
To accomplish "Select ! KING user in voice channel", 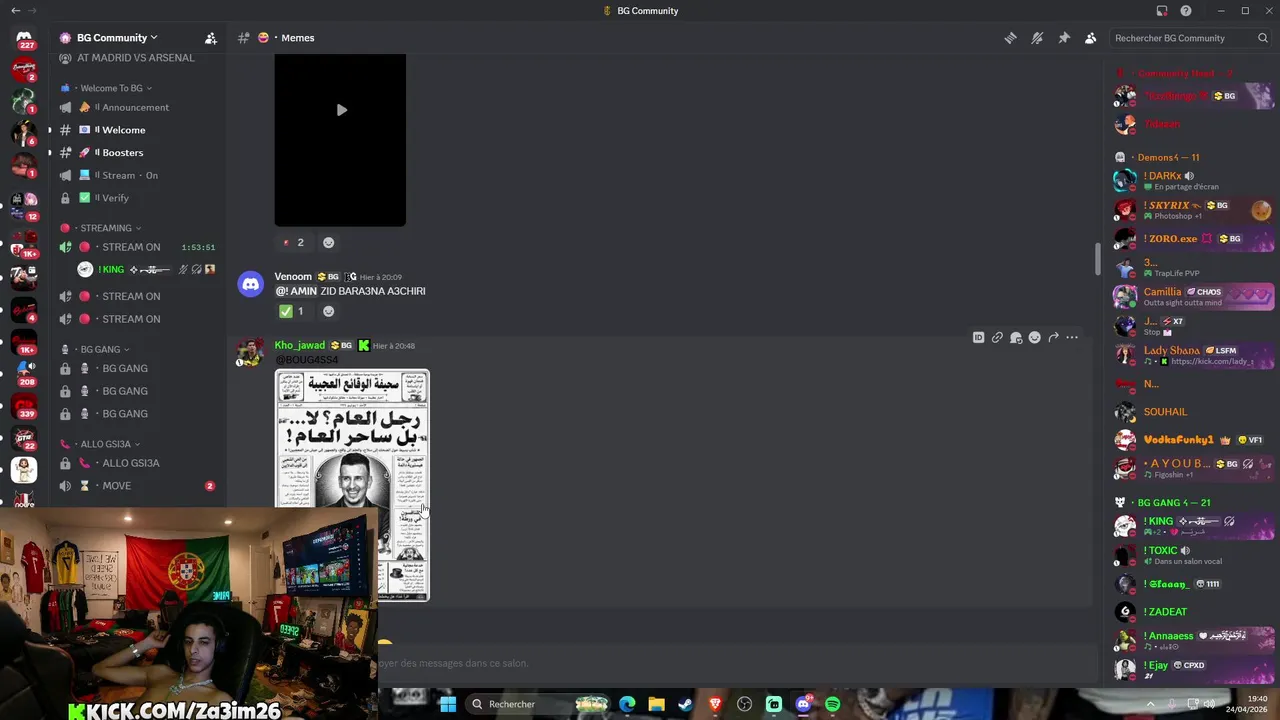I will [x=147, y=269].
